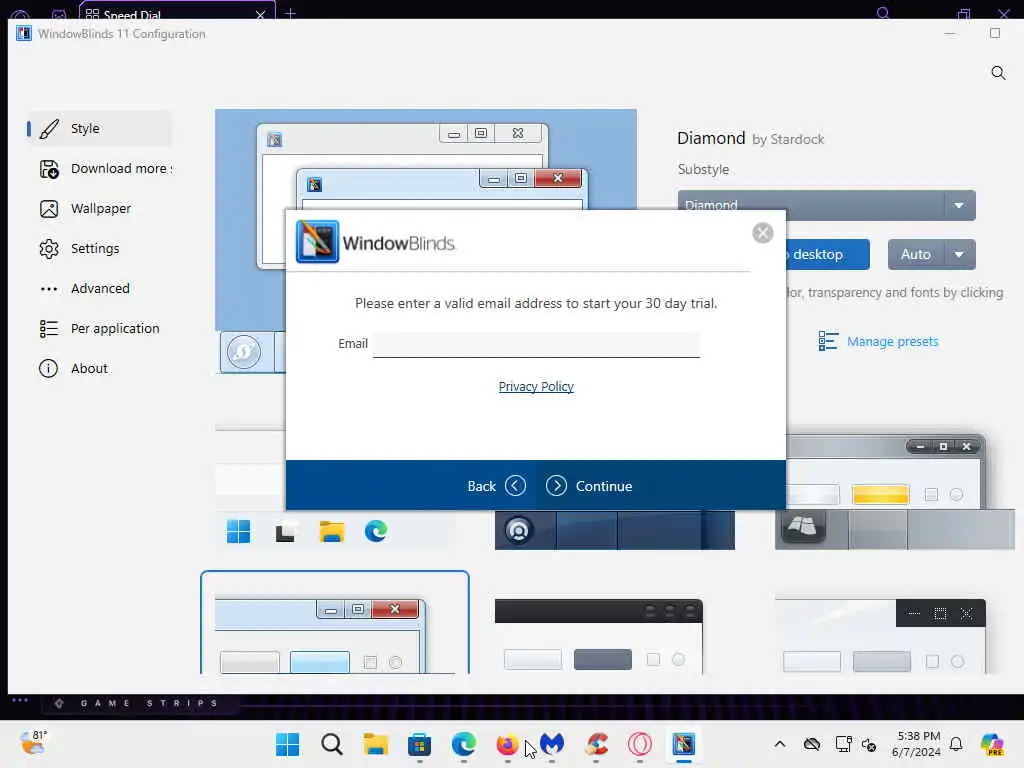Open a new tab in Opera browser
The width and height of the screenshot is (1024, 768).
[x=291, y=12]
